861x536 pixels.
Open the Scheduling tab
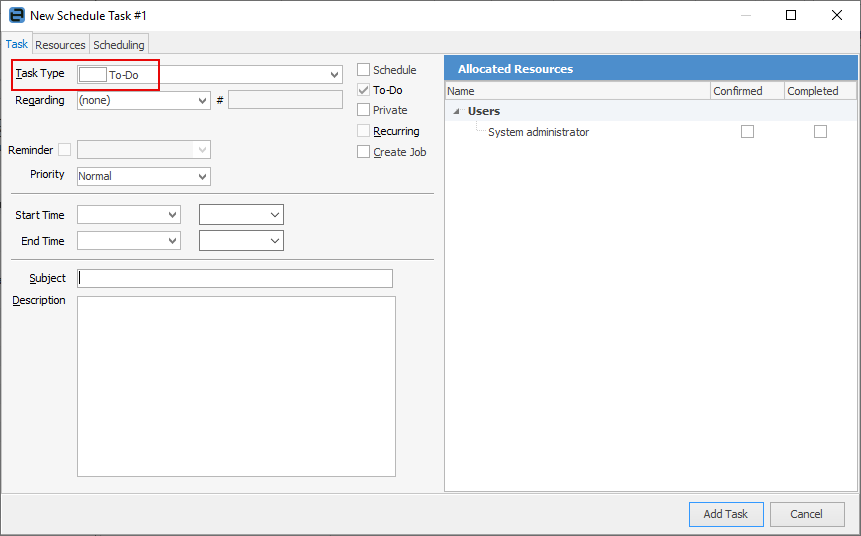[119, 45]
